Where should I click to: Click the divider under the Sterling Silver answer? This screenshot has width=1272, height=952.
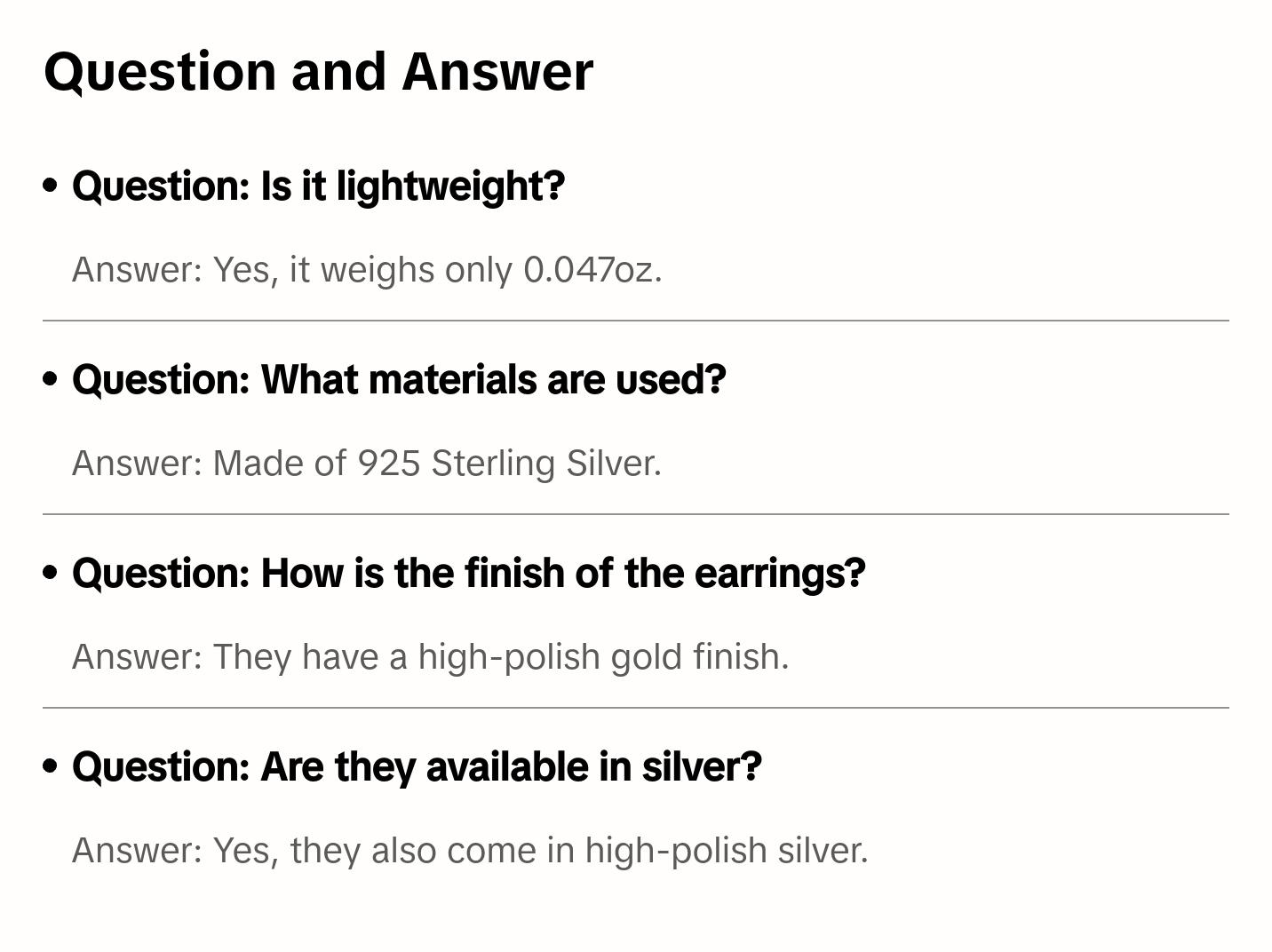[635, 514]
